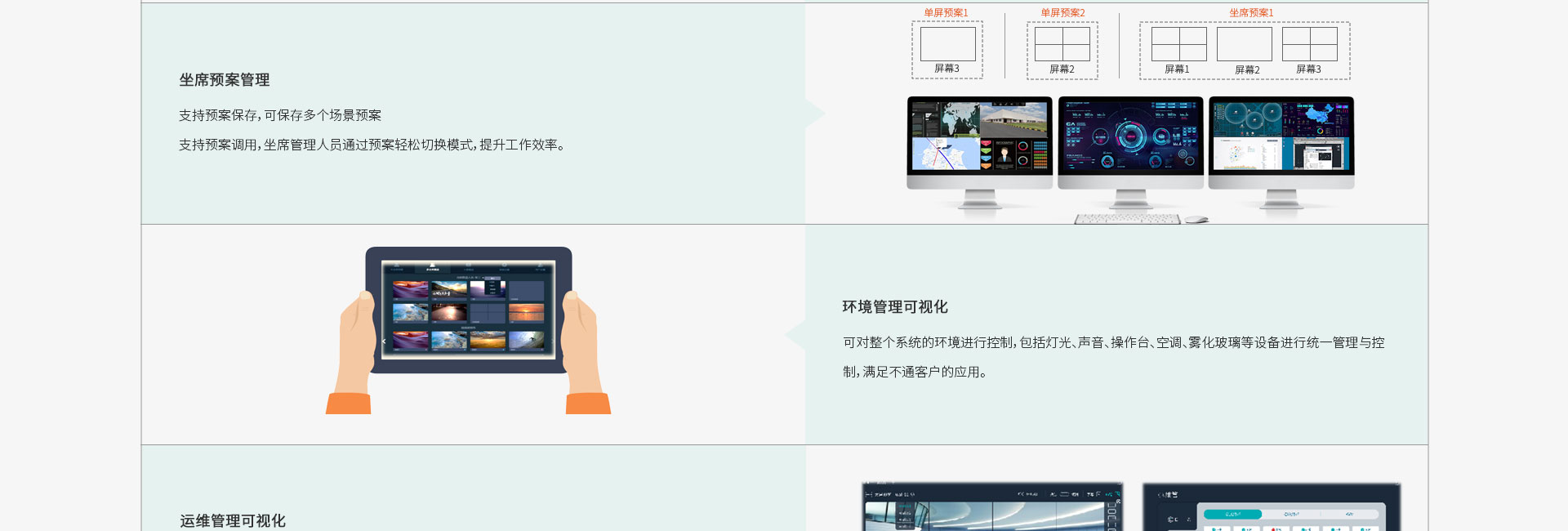
Task: Click the 单屏预案1 orange label
Action: [x=946, y=13]
